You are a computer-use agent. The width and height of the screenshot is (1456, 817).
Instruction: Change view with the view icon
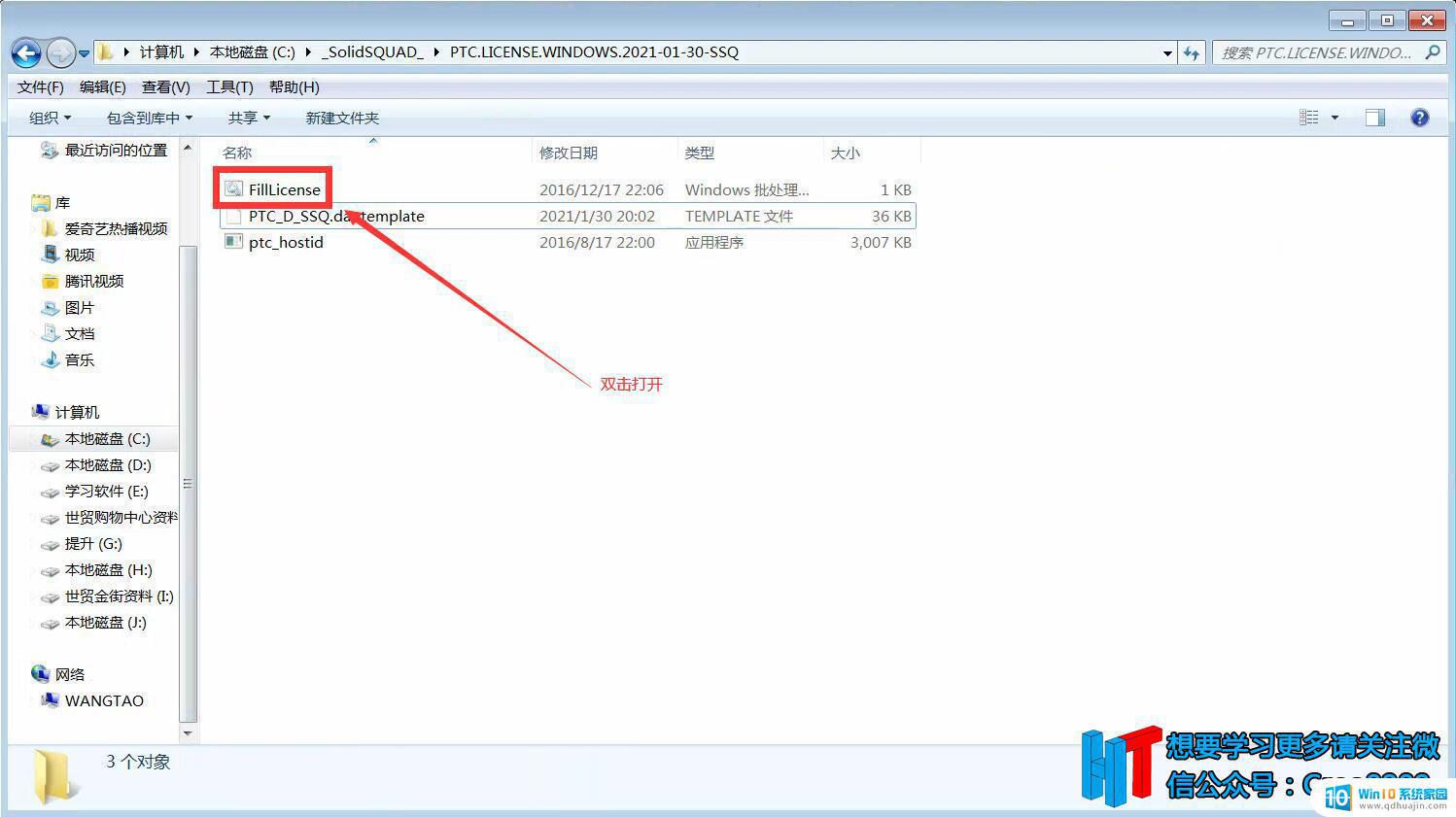1309,118
